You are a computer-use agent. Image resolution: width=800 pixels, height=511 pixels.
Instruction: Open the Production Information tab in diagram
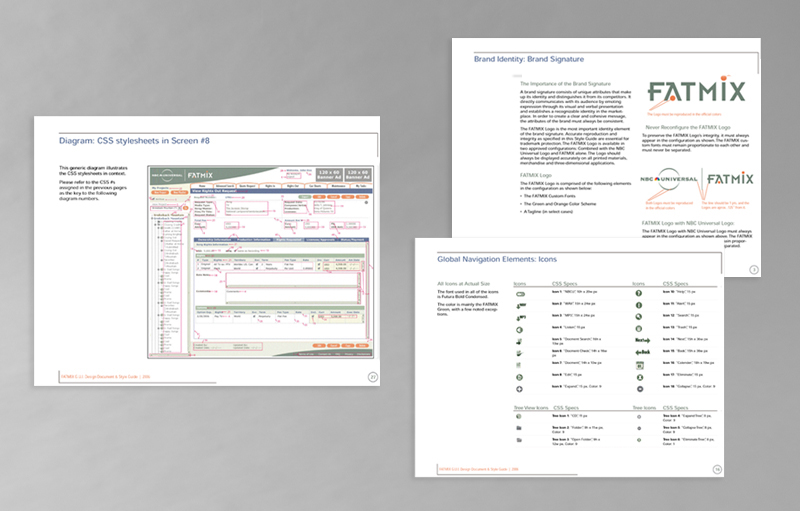coord(254,240)
